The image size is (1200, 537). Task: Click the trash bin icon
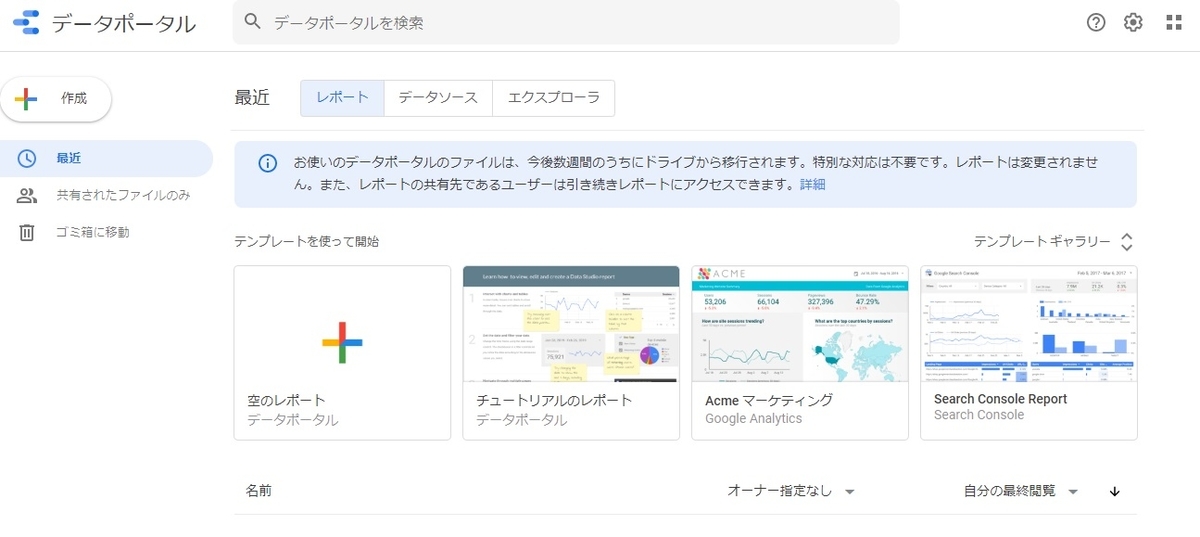coord(27,232)
